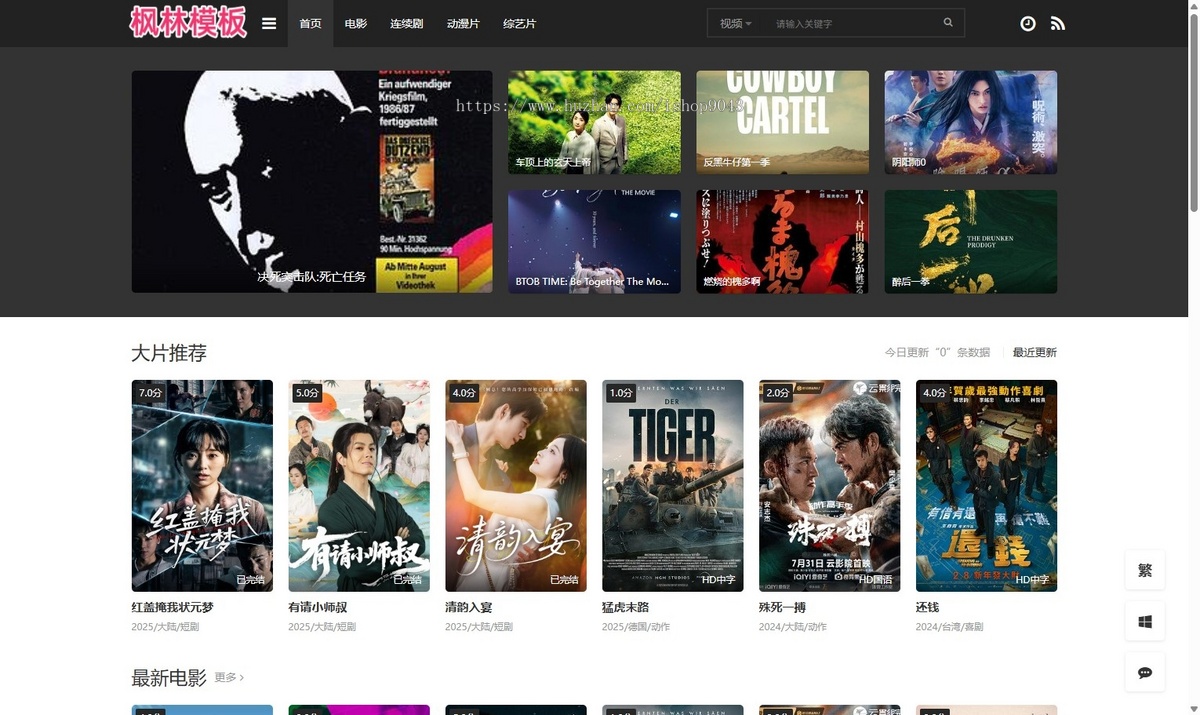Image resolution: width=1200 pixels, height=715 pixels.
Task: Open the 决死突击队:死亡任务 banner
Action: click(x=312, y=181)
